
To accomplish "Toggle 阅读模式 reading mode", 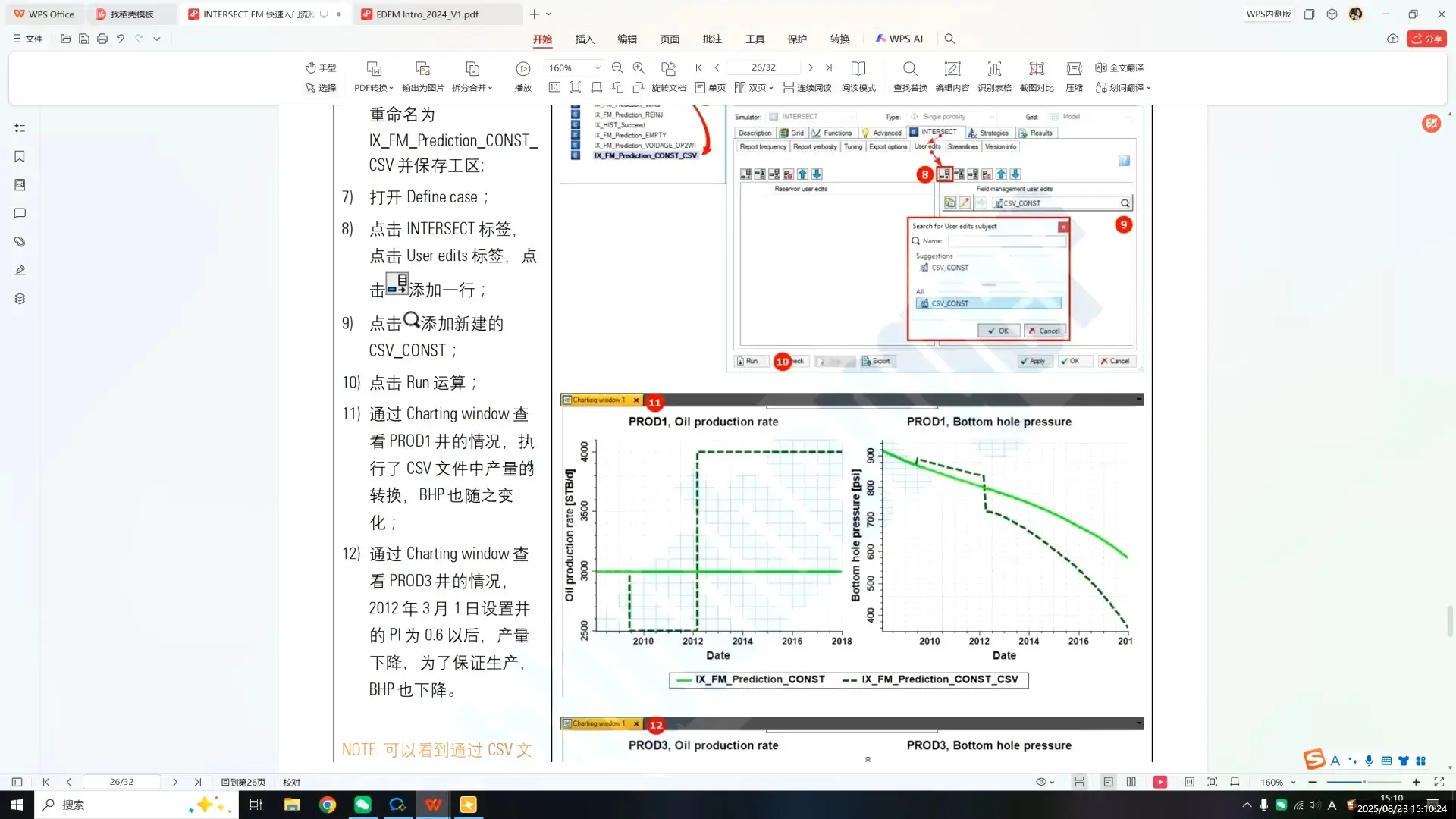I will click(x=858, y=77).
